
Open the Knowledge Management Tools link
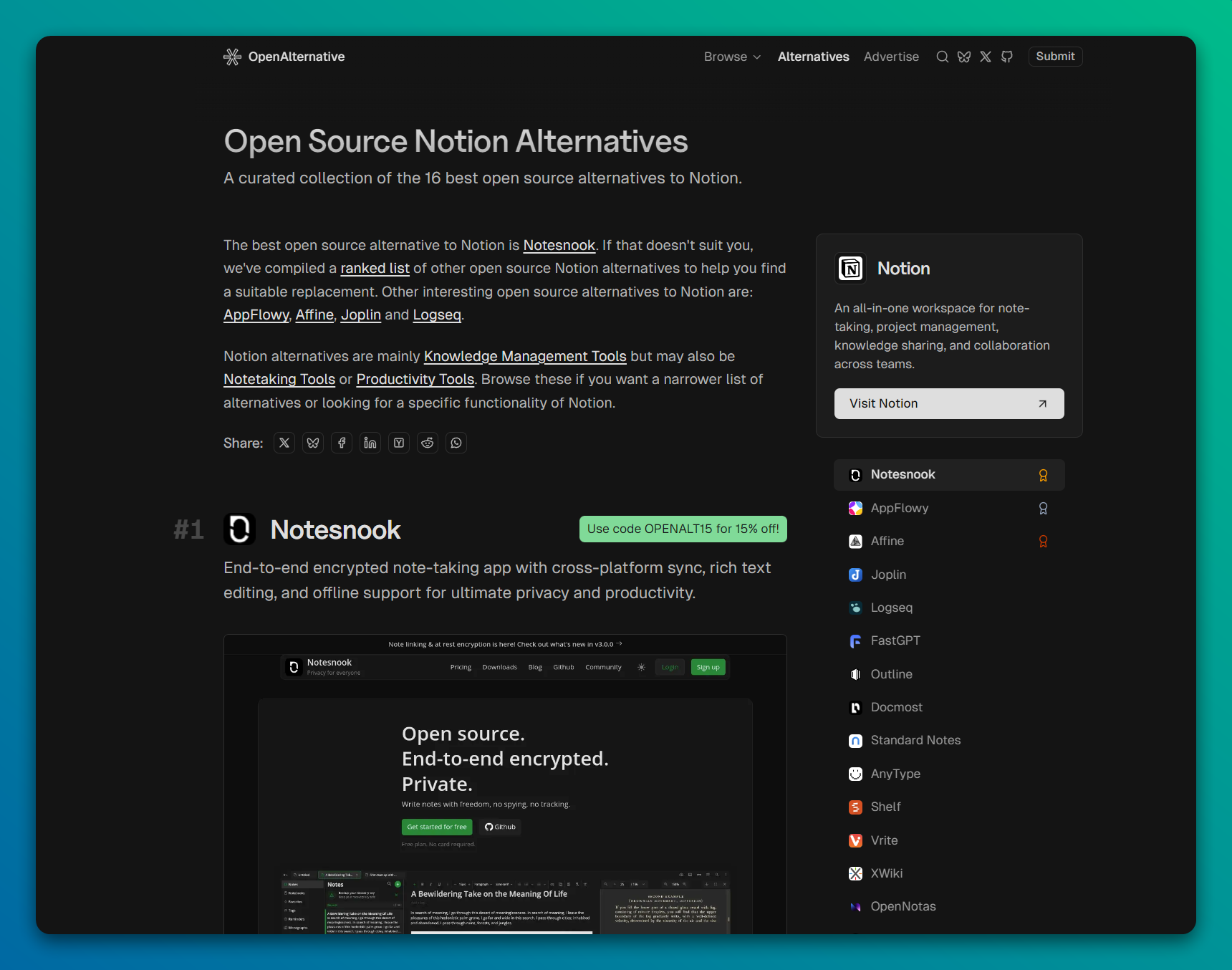tap(525, 356)
